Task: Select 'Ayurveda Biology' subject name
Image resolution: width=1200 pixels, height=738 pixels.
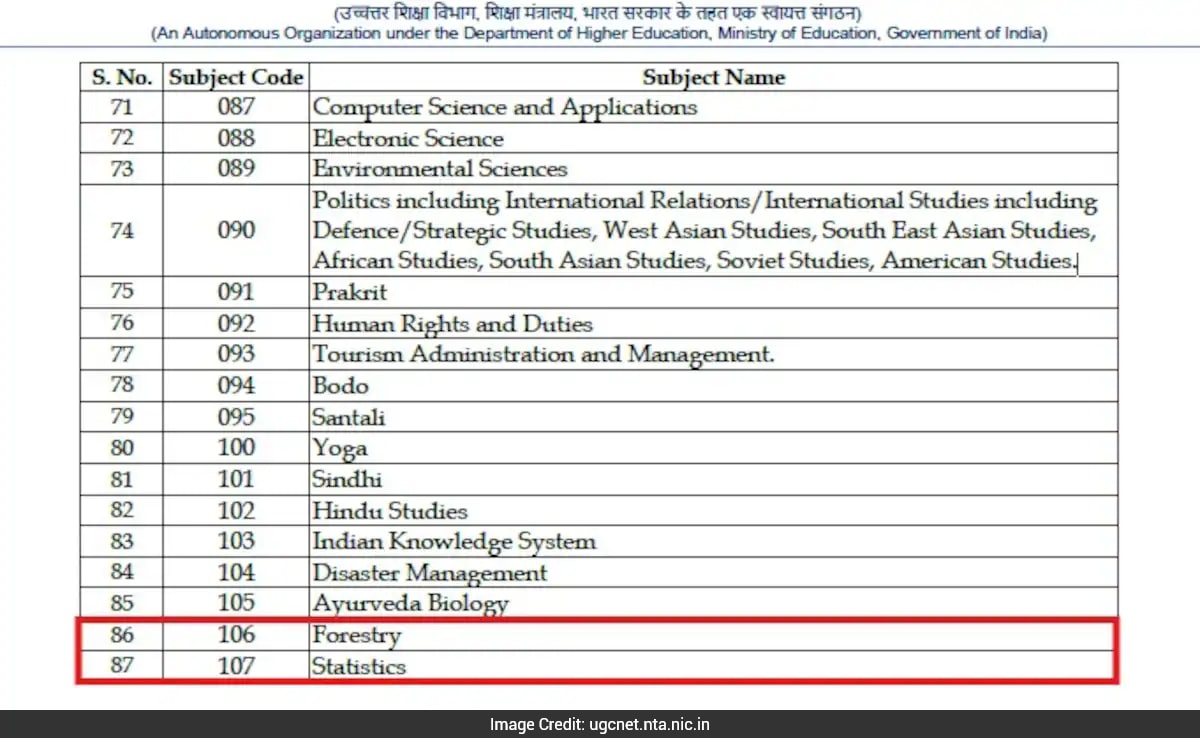Action: (411, 603)
